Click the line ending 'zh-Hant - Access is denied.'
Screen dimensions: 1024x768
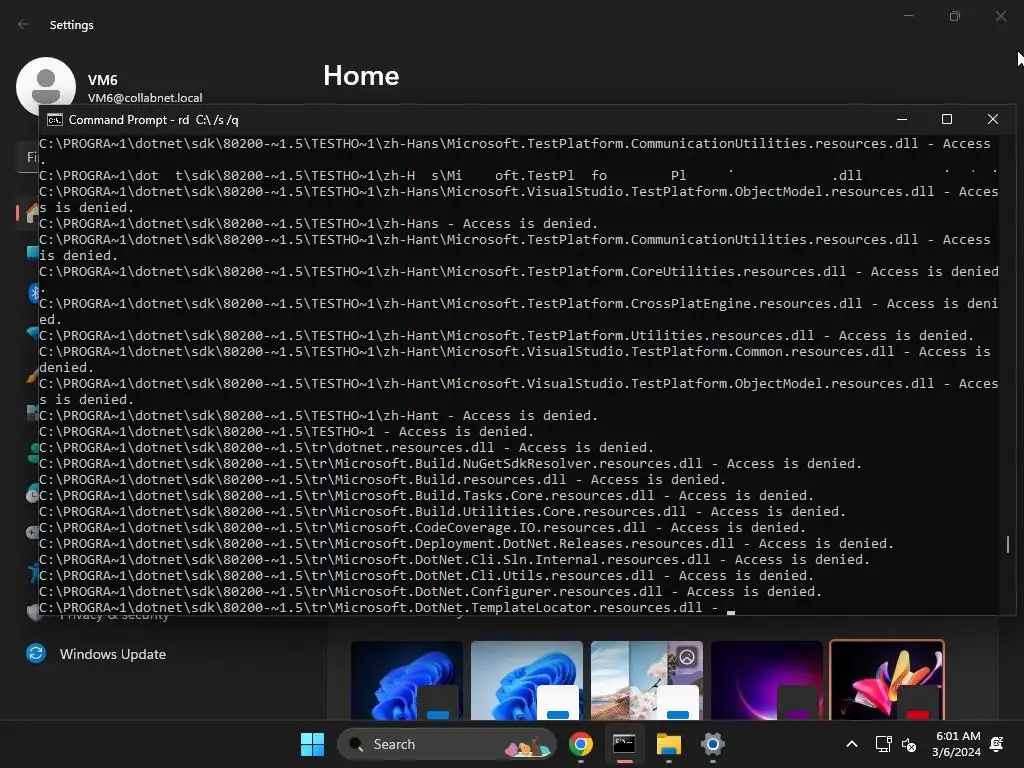318,415
